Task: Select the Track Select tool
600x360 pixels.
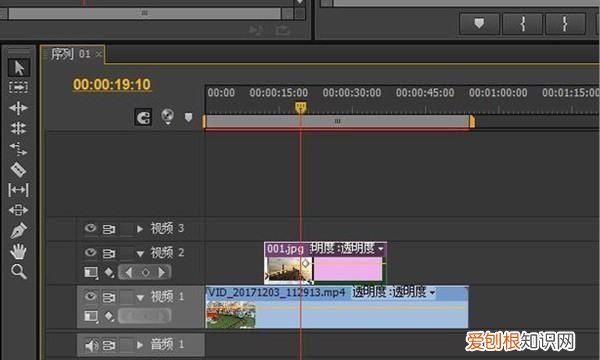Action: [x=18, y=88]
